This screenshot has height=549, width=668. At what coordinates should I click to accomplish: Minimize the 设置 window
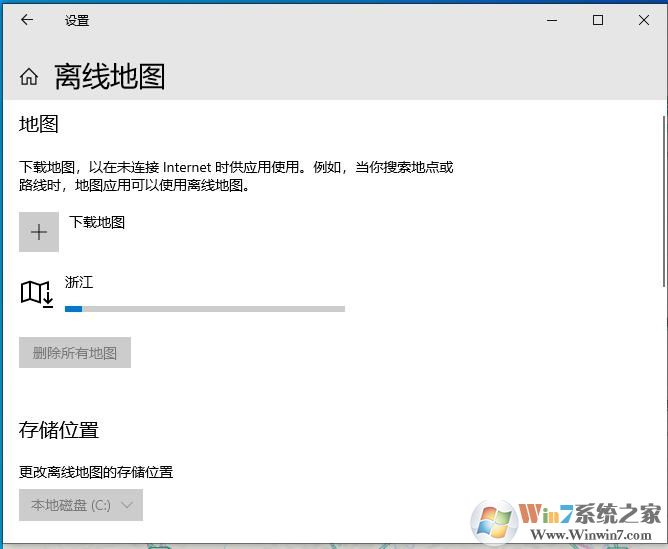pos(552,20)
